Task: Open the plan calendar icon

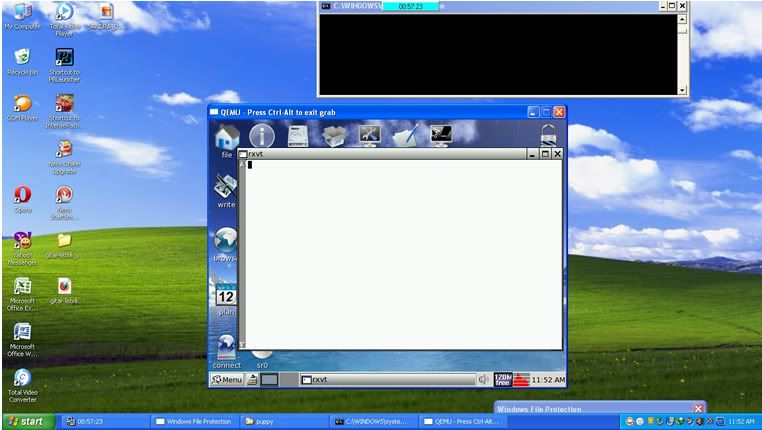Action: pos(226,294)
